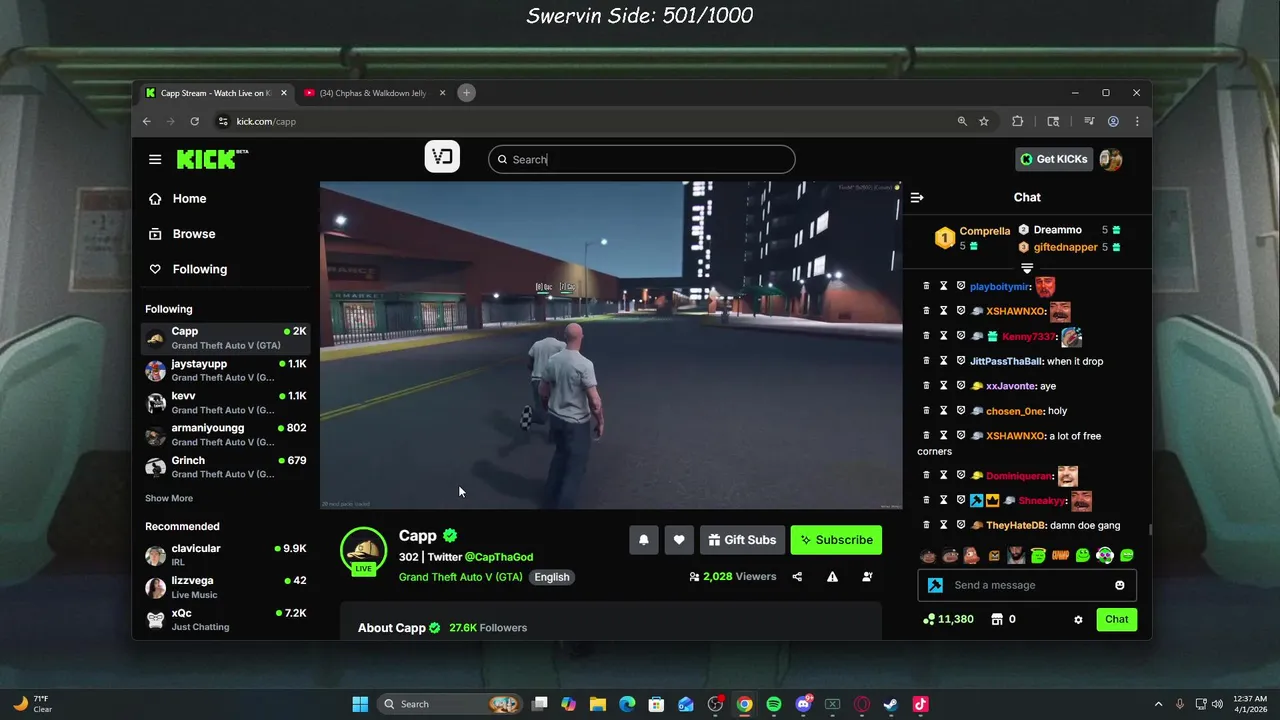Click the live stream video player
1280x720 pixels.
[x=611, y=345]
